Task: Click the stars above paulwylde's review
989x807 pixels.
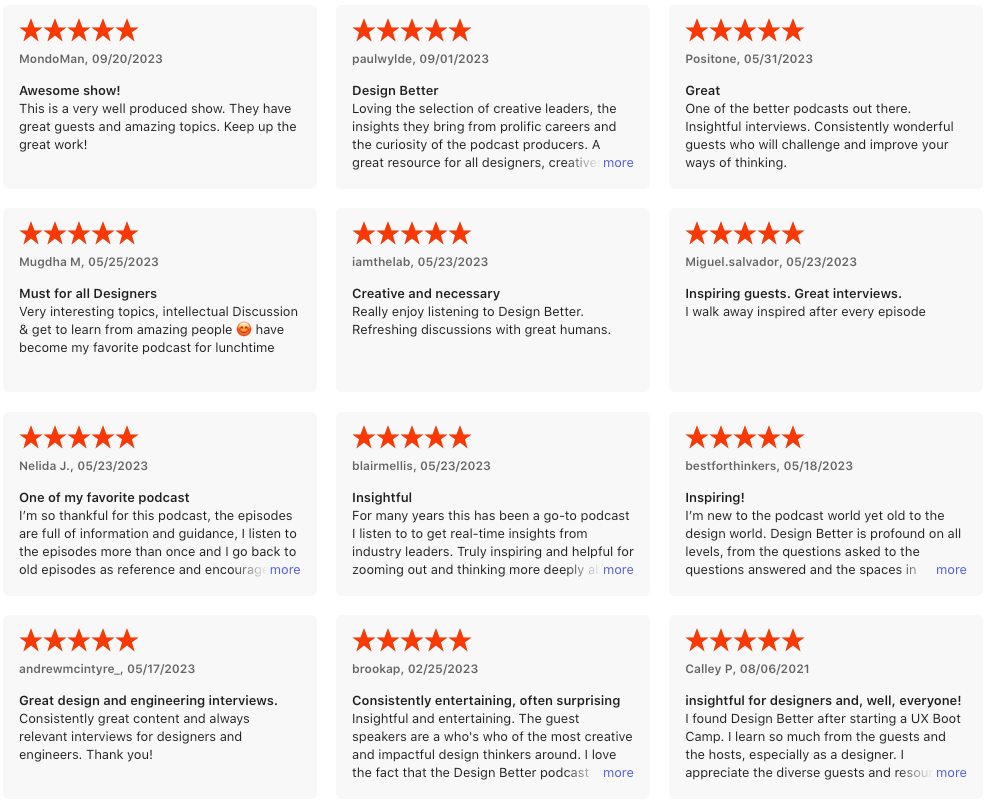Action: (411, 31)
